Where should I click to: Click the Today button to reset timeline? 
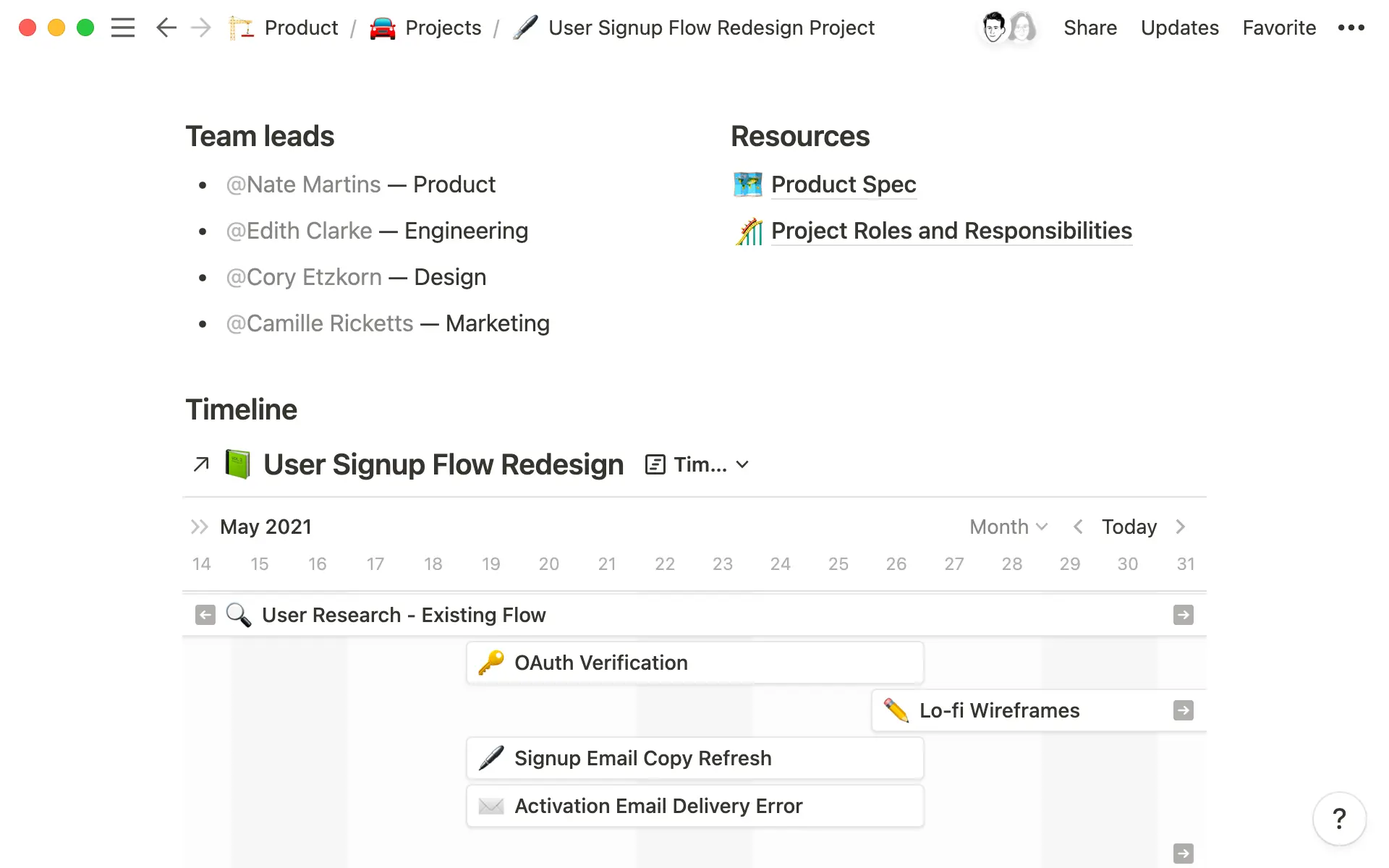1129,527
